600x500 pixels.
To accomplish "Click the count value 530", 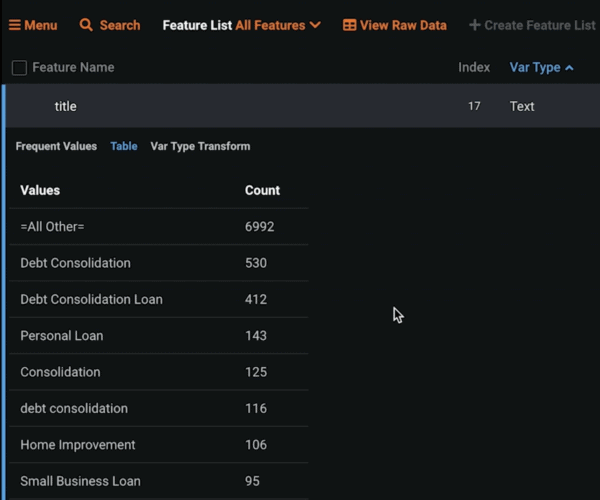I will point(256,263).
